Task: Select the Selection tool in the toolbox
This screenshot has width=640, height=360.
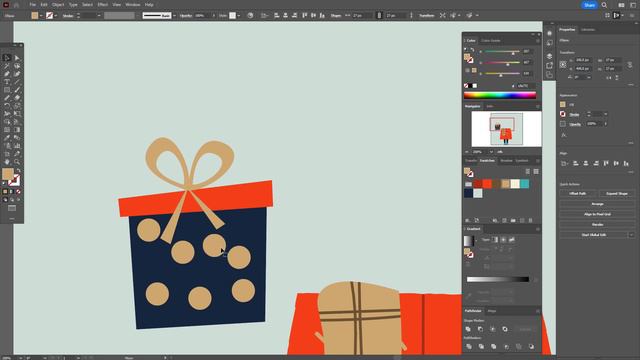Action: [7, 58]
